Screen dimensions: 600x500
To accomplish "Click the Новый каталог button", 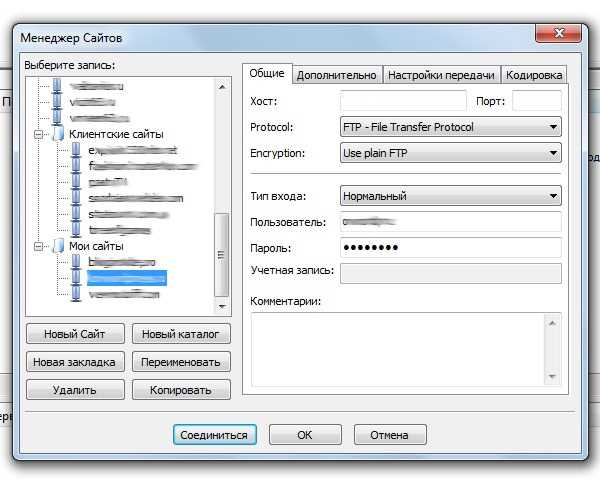I will (181, 334).
